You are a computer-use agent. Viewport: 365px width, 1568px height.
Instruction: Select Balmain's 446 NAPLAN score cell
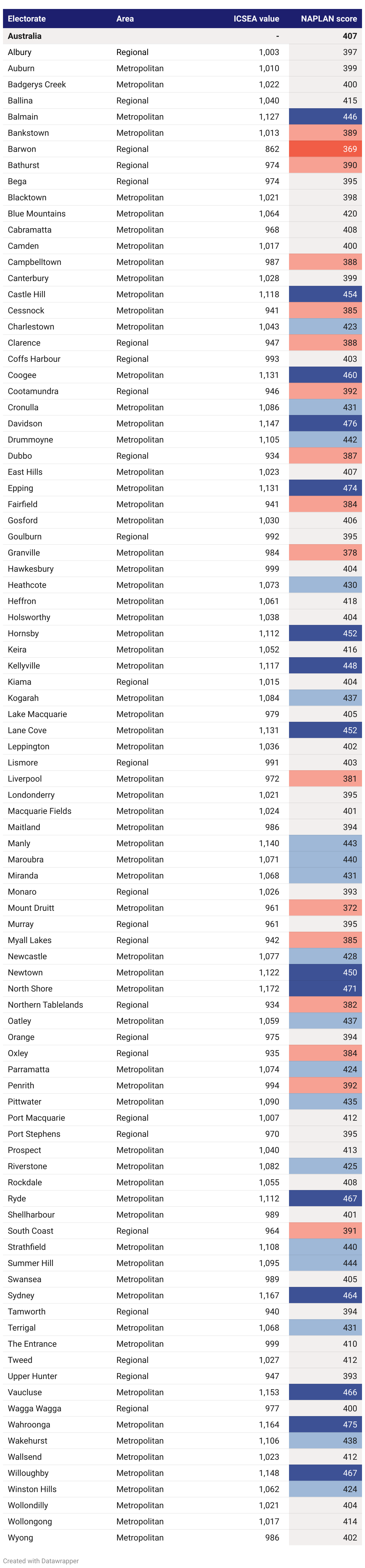pyautogui.click(x=326, y=117)
